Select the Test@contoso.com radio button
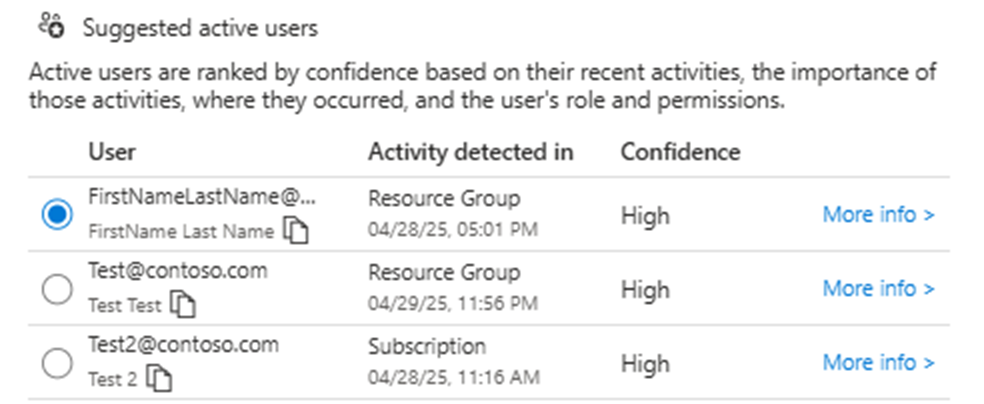This screenshot has height=404, width=984. point(56,289)
